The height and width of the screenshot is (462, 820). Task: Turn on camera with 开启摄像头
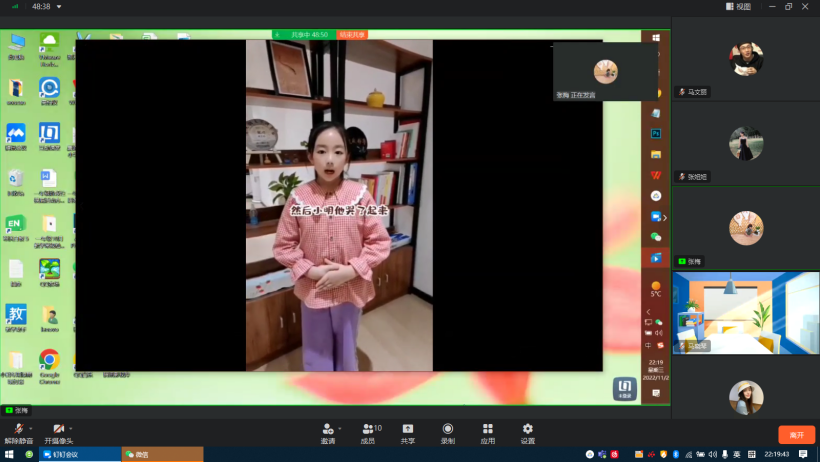coord(59,428)
